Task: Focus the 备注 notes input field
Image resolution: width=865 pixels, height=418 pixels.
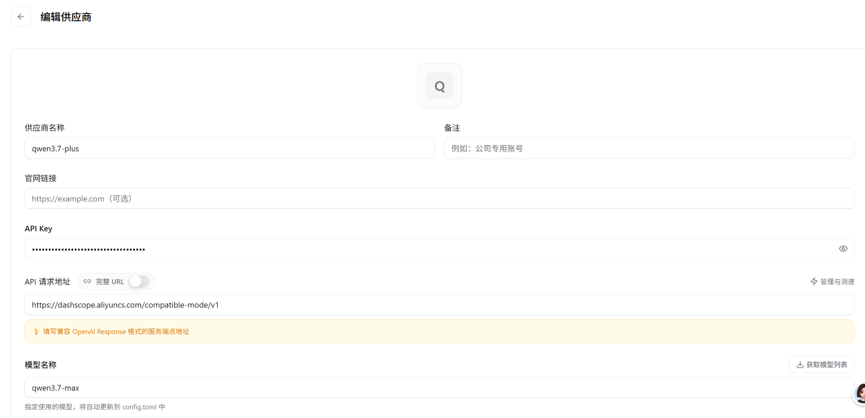Action: pyautogui.click(x=649, y=148)
